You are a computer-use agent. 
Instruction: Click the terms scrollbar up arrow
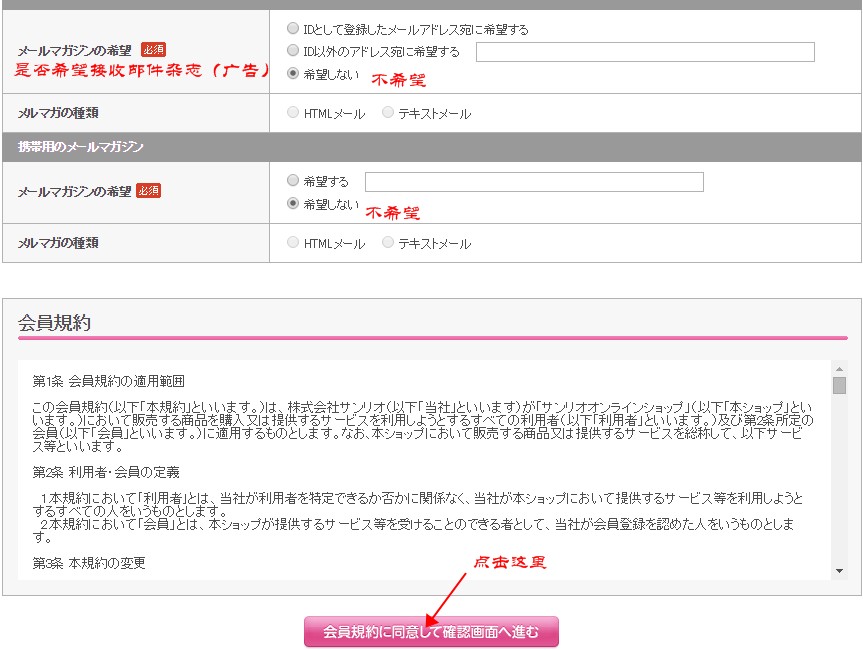click(839, 367)
